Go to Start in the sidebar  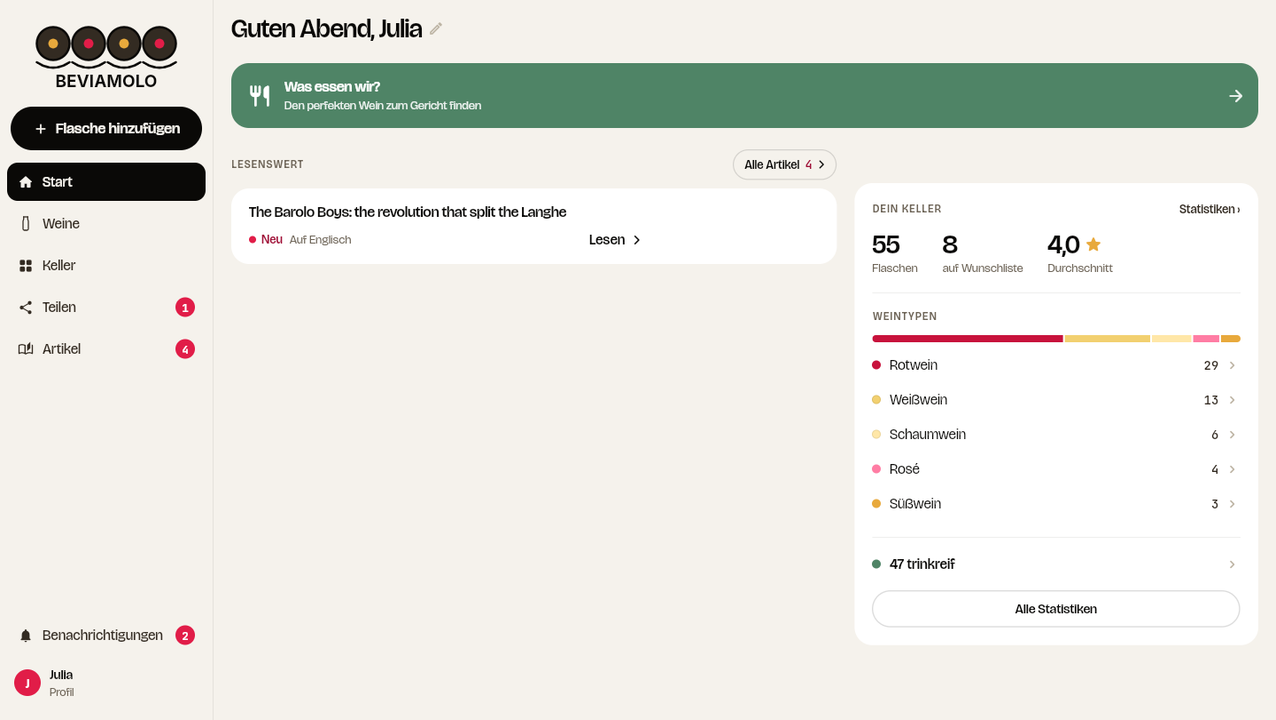pyautogui.click(x=106, y=182)
